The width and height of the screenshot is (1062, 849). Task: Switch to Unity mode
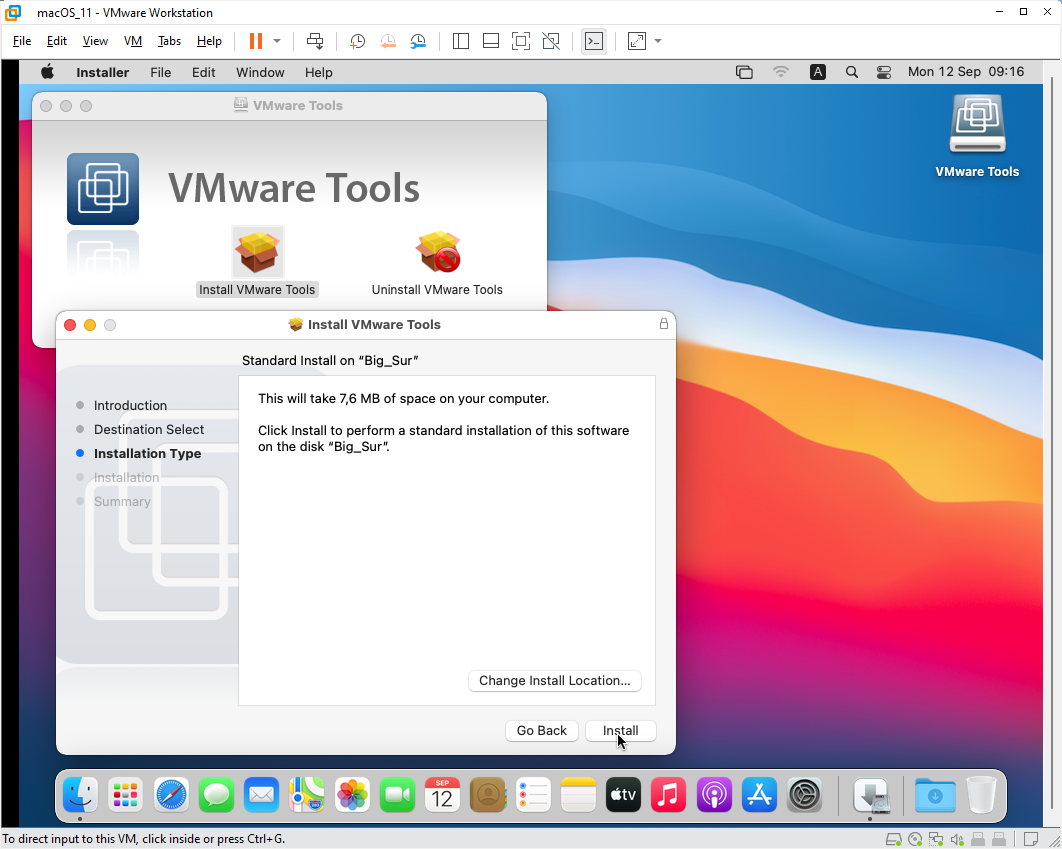coord(551,41)
